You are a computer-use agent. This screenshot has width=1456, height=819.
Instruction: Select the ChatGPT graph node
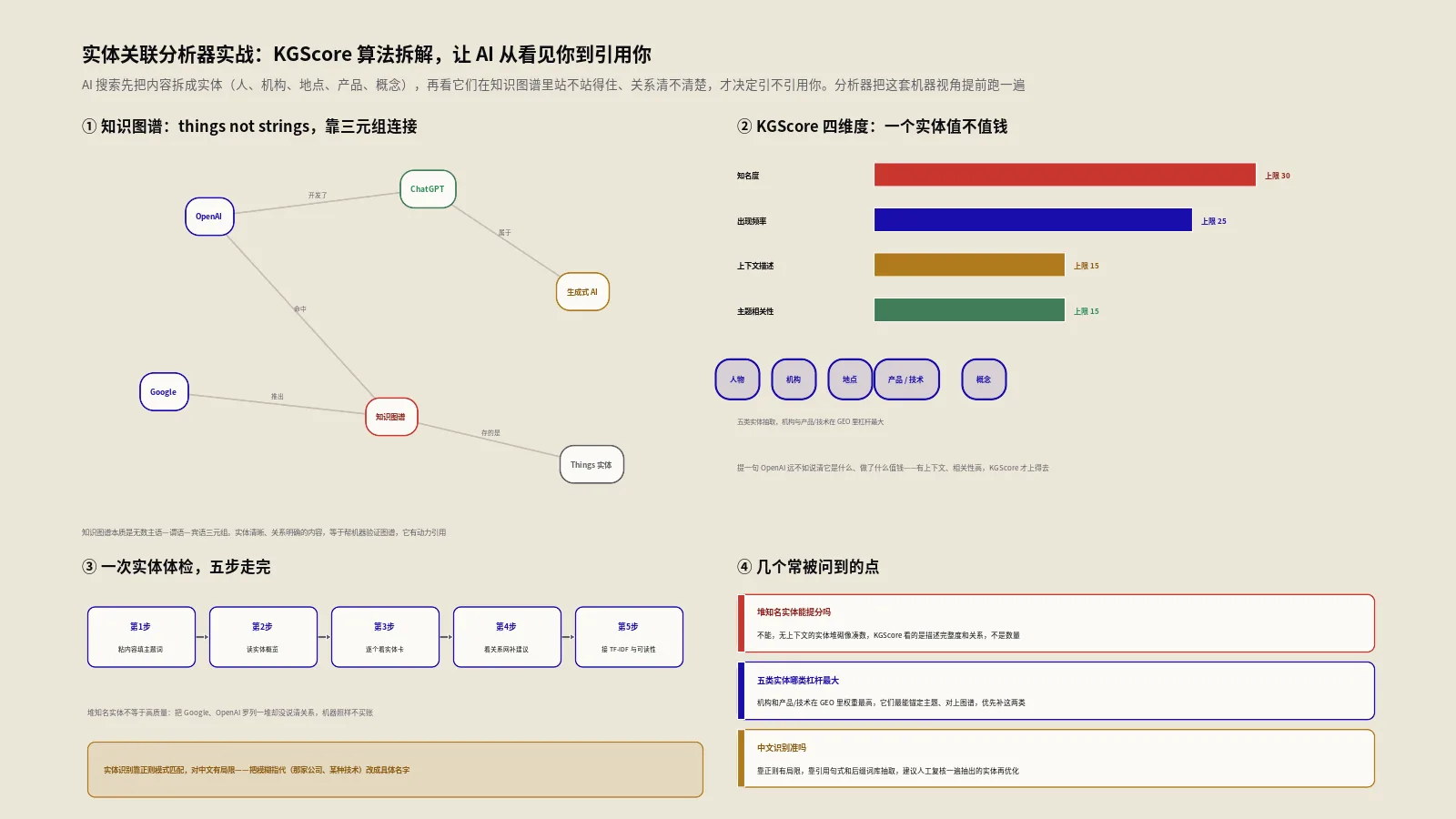(x=428, y=189)
